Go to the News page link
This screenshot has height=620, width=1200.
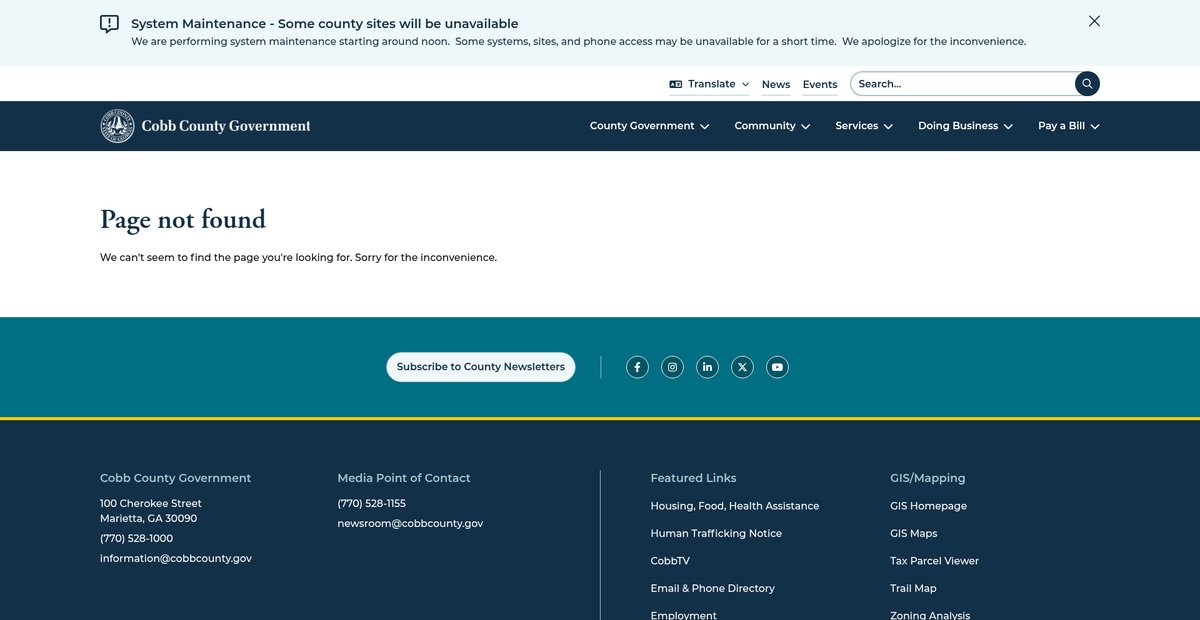[776, 85]
